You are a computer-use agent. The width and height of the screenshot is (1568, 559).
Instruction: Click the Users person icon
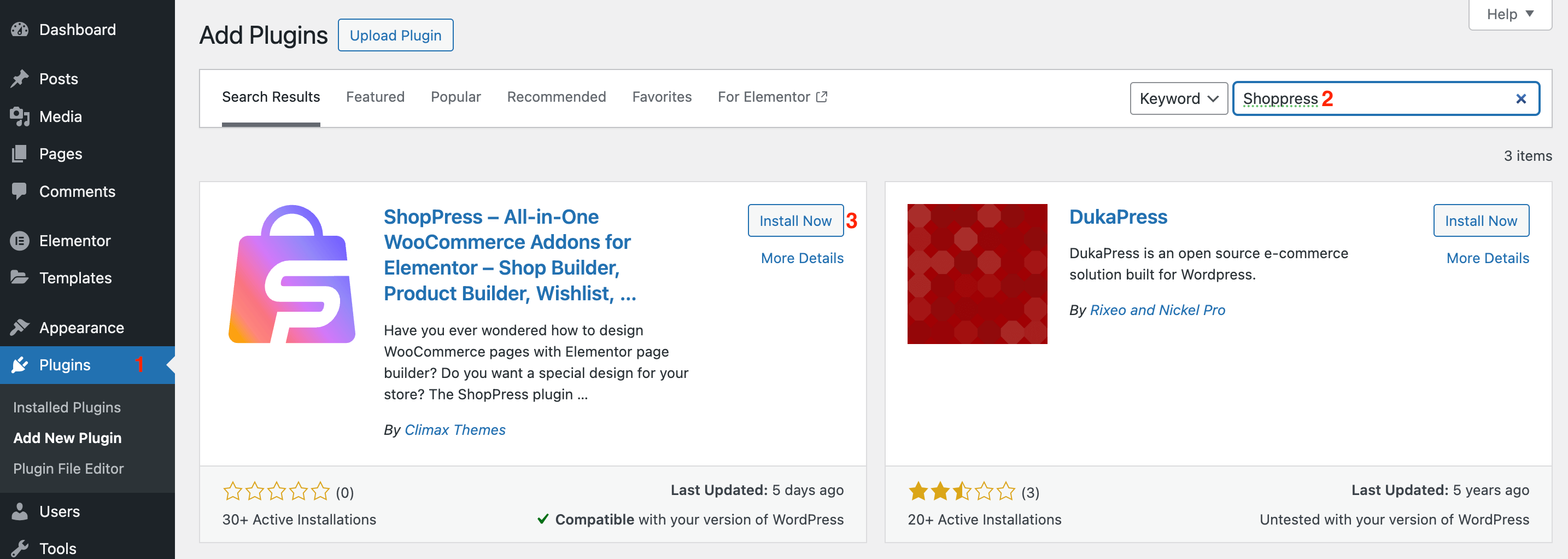(20, 511)
